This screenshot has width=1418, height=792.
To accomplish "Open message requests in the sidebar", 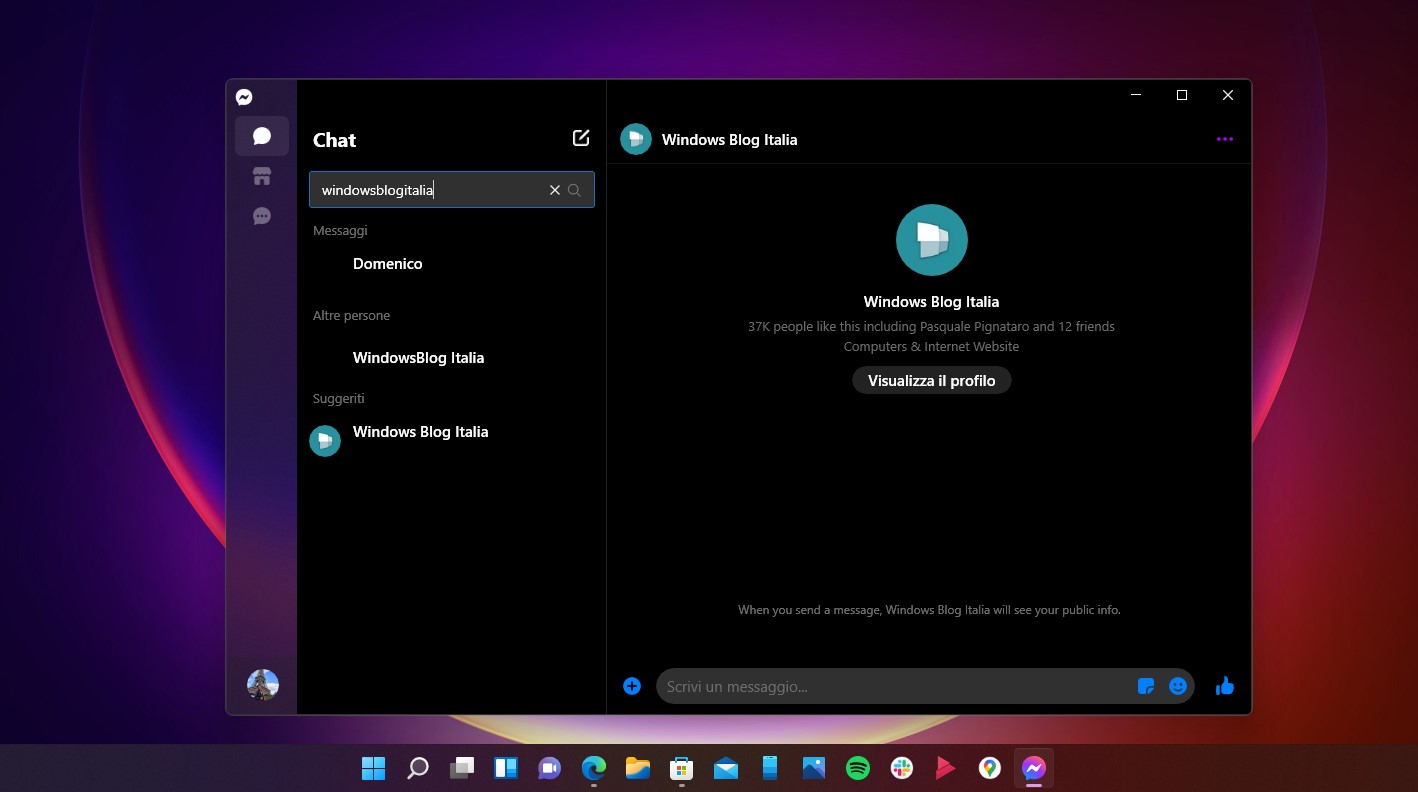I will point(262,216).
